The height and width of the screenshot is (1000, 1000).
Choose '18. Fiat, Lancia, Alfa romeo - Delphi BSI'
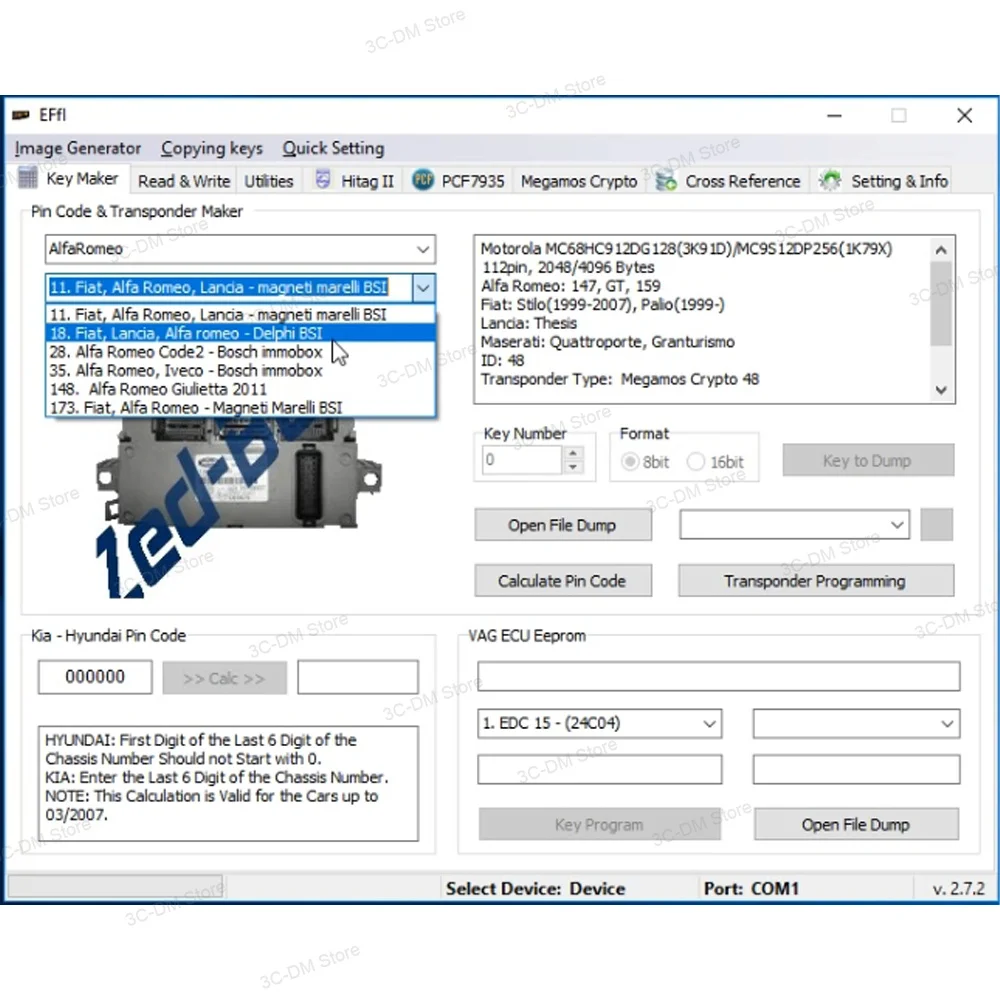point(240,333)
